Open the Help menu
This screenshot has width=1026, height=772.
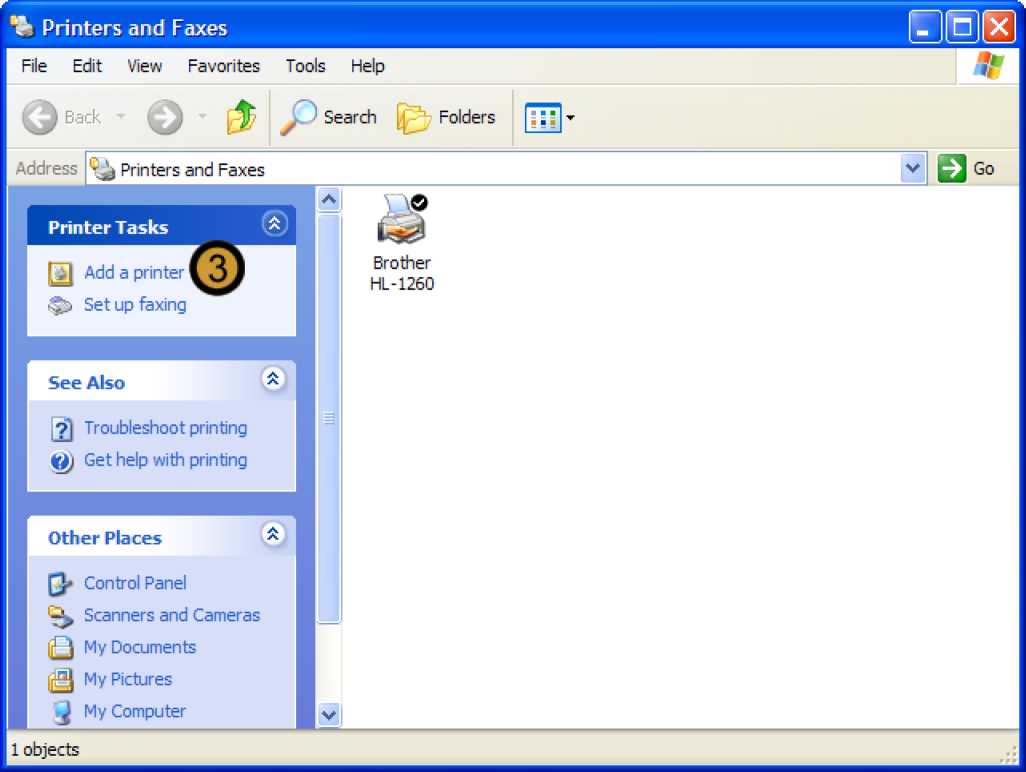[368, 66]
